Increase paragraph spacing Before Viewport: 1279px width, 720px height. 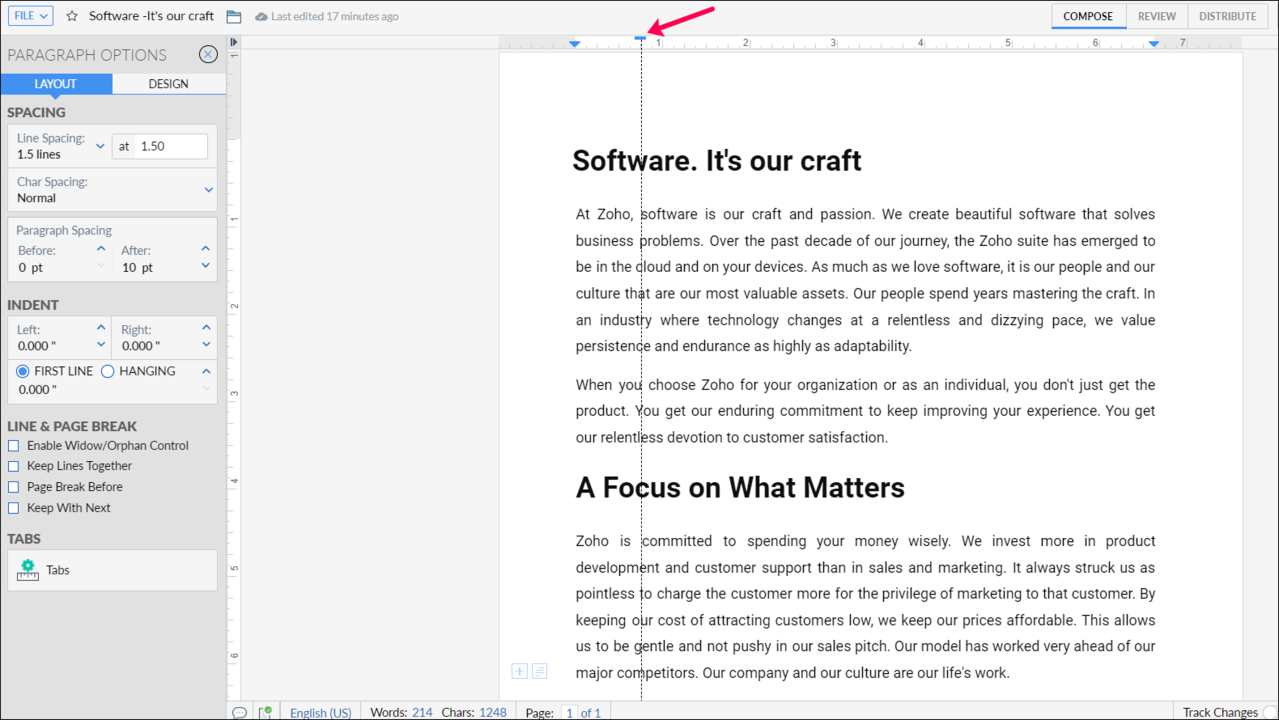[101, 249]
